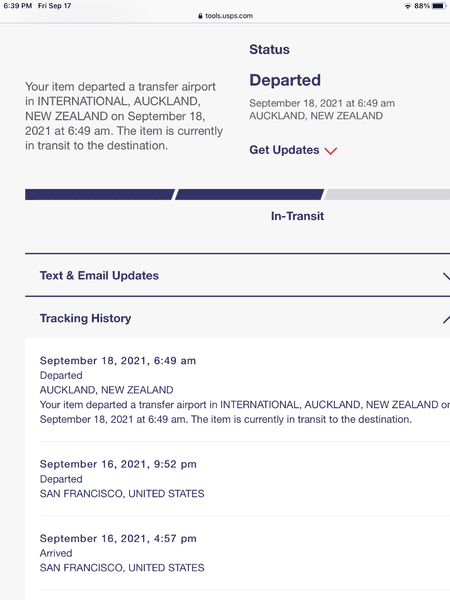This screenshot has width=450, height=600.
Task: Click the In-Transit progress bar segment
Action: (249, 194)
